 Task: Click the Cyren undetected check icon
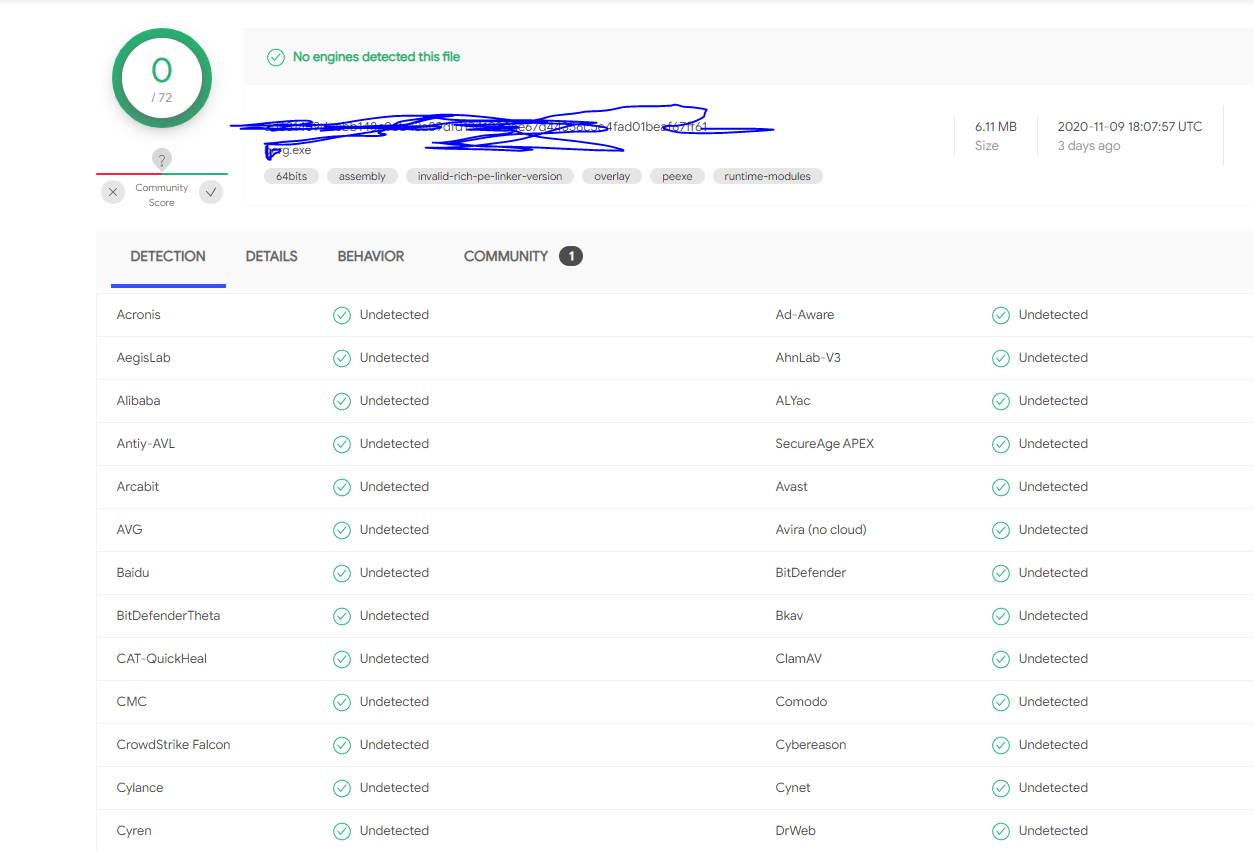point(342,831)
